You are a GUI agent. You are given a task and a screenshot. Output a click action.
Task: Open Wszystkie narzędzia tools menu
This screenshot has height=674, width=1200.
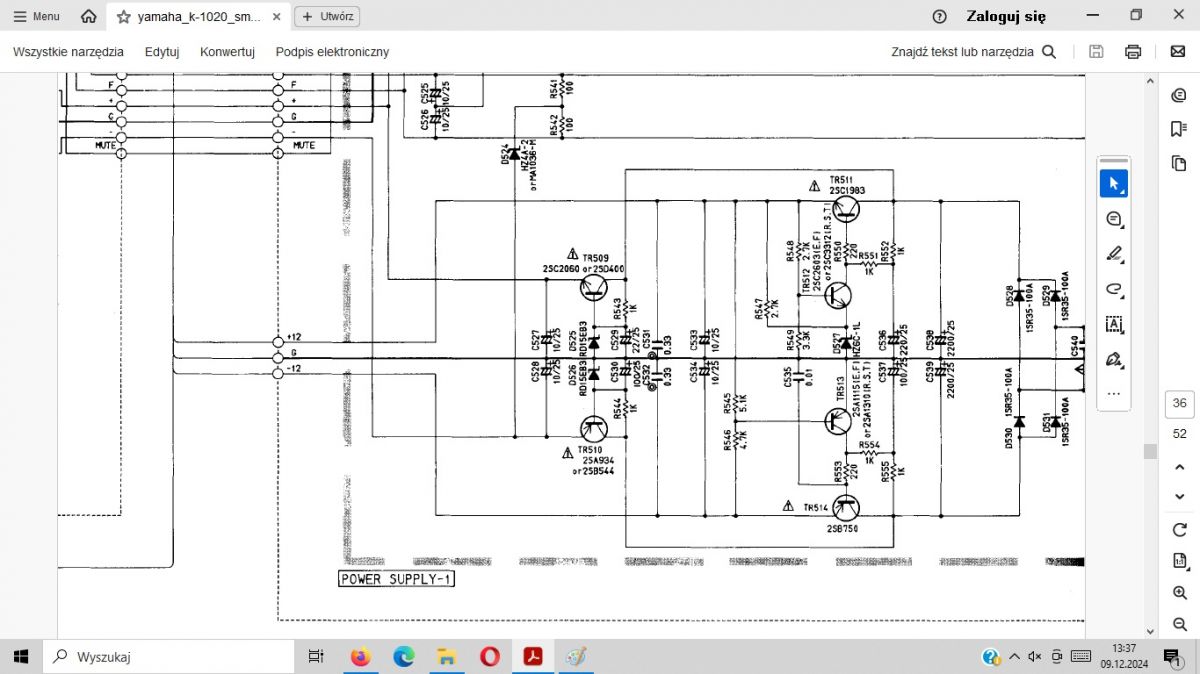[68, 52]
